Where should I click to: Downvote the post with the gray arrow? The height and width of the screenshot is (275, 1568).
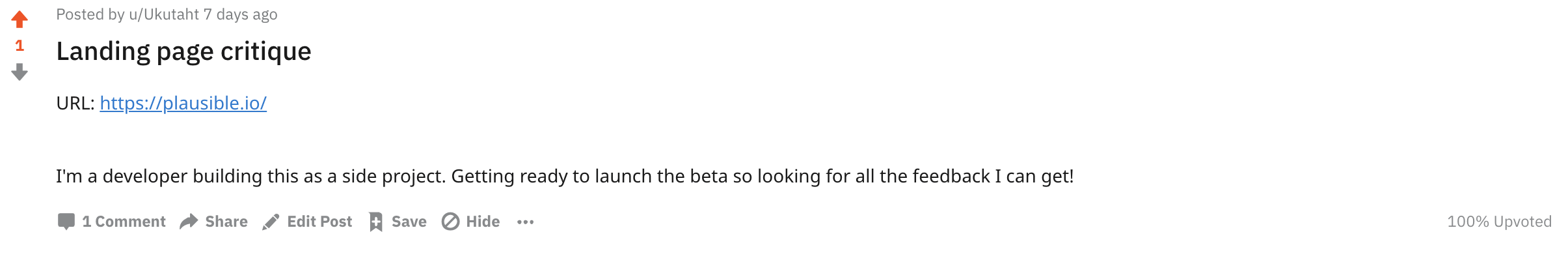pos(20,72)
